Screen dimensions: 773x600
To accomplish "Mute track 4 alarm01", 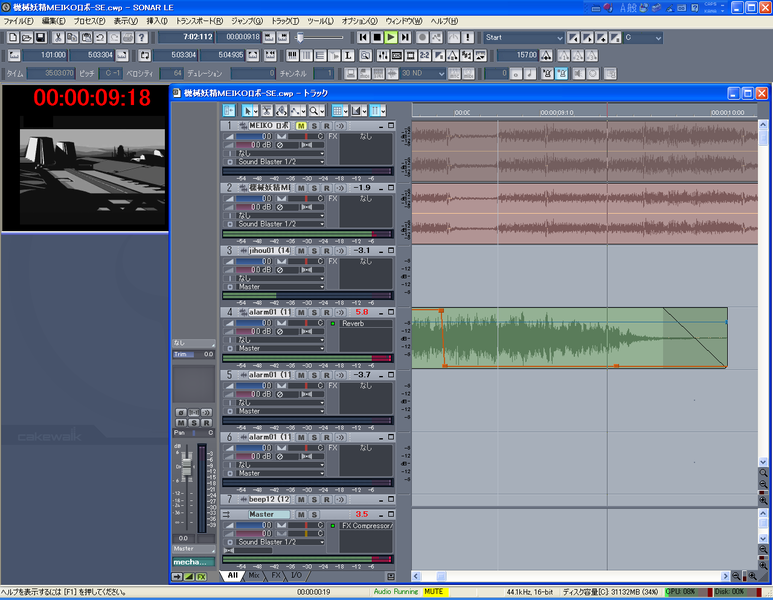I will click(x=301, y=312).
